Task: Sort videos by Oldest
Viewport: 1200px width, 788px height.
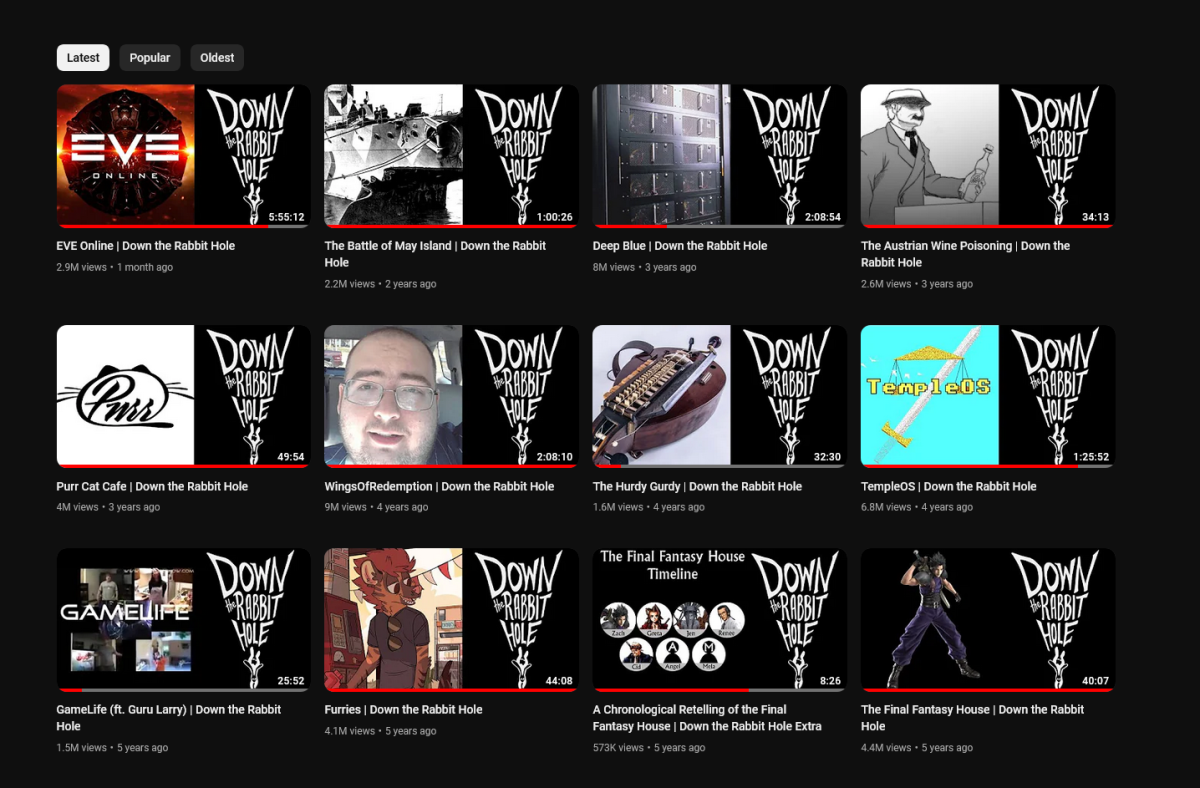Action: 216,57
